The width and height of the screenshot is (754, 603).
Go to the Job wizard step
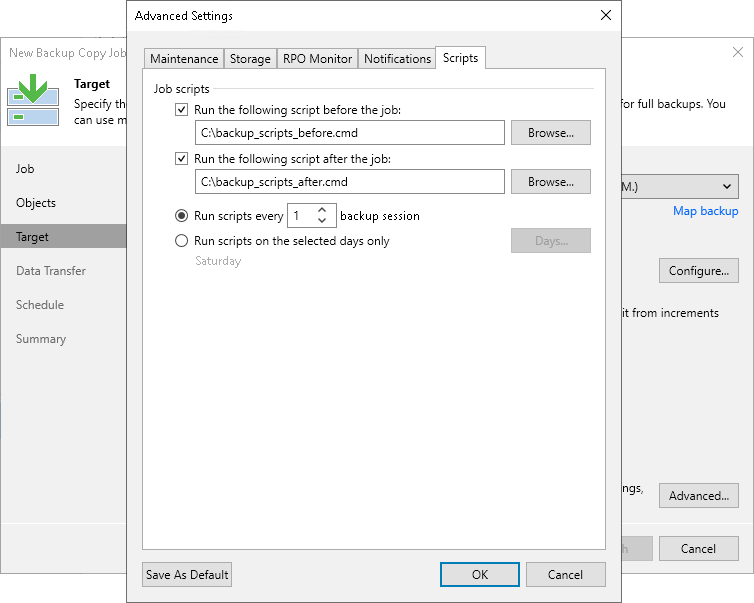(x=25, y=169)
